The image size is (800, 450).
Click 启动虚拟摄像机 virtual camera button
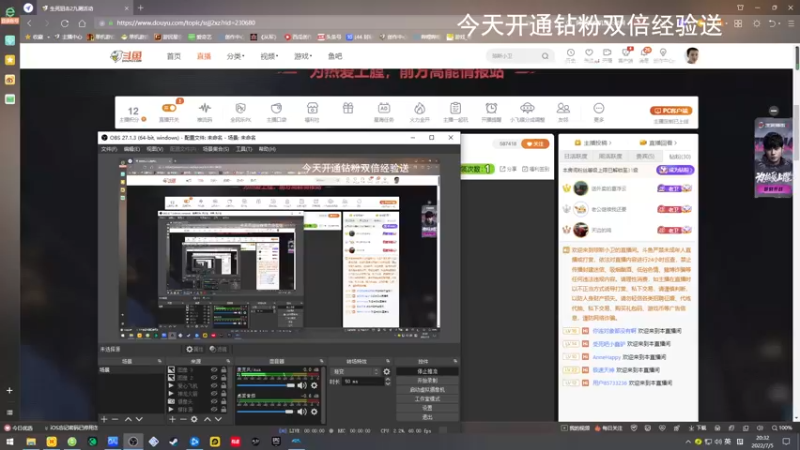point(427,390)
